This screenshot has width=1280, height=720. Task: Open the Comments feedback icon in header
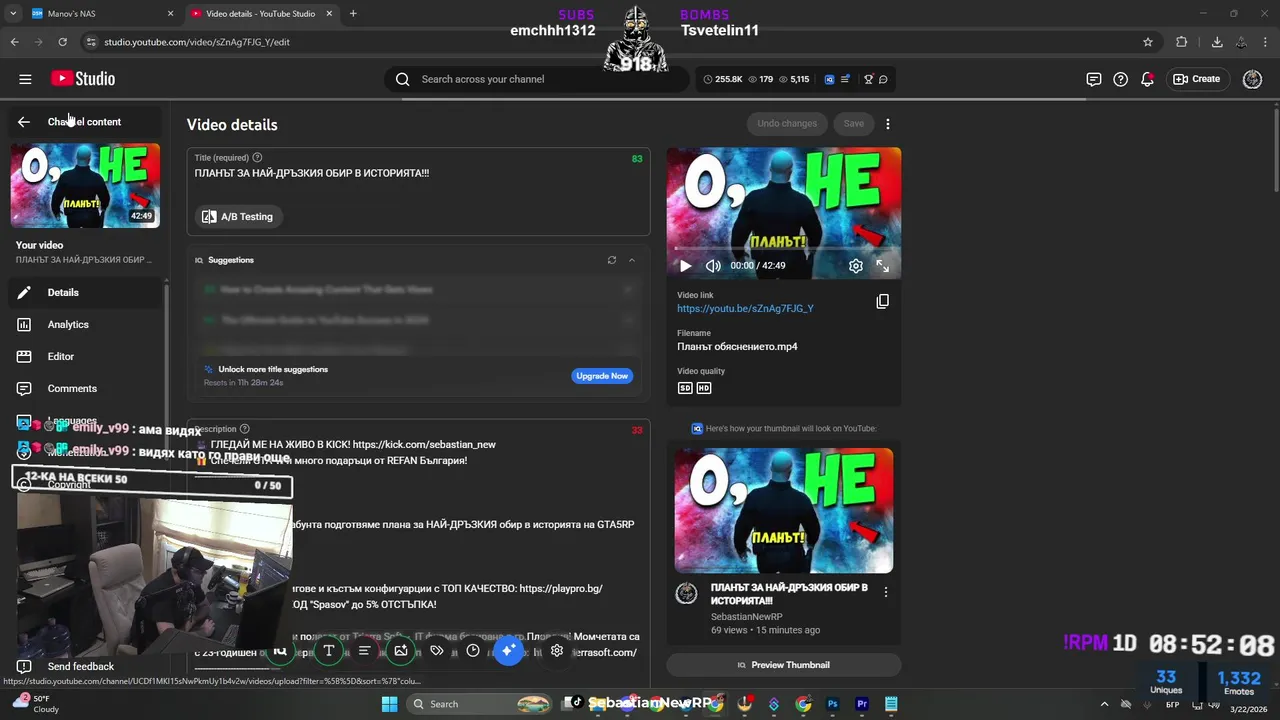(x=1094, y=79)
